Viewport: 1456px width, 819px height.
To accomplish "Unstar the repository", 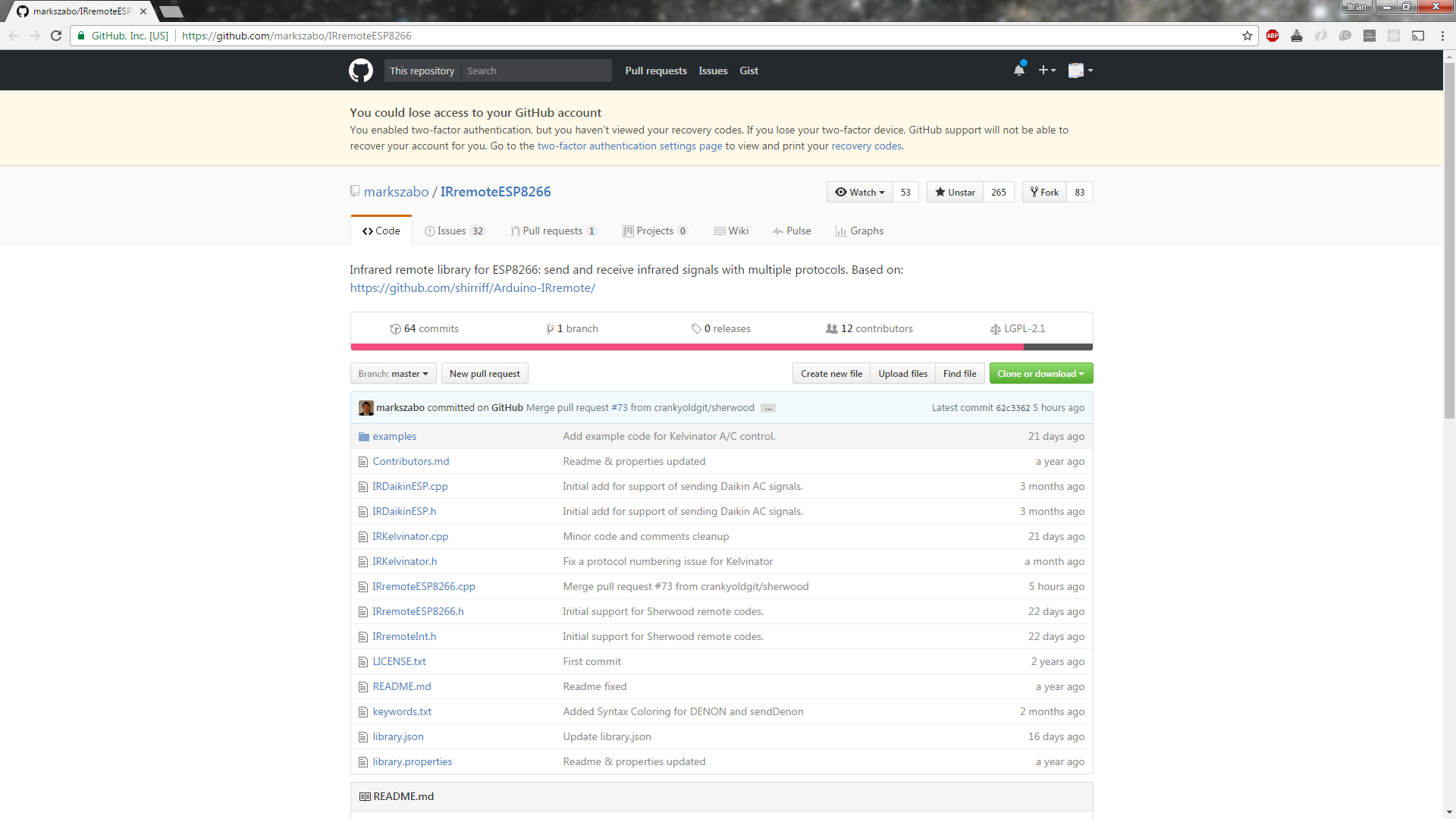I will coord(955,193).
